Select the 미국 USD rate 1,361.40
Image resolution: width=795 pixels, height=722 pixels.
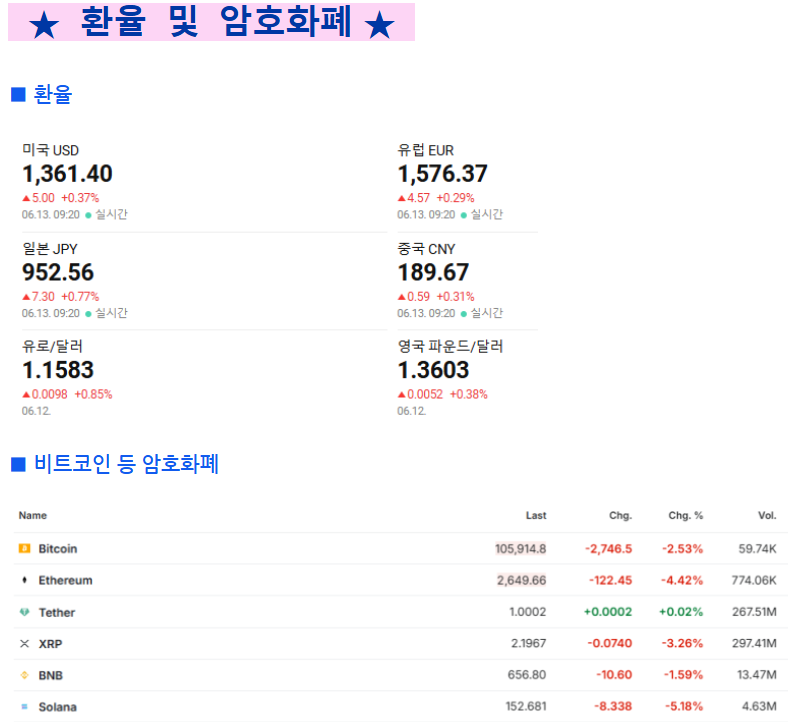tap(67, 174)
